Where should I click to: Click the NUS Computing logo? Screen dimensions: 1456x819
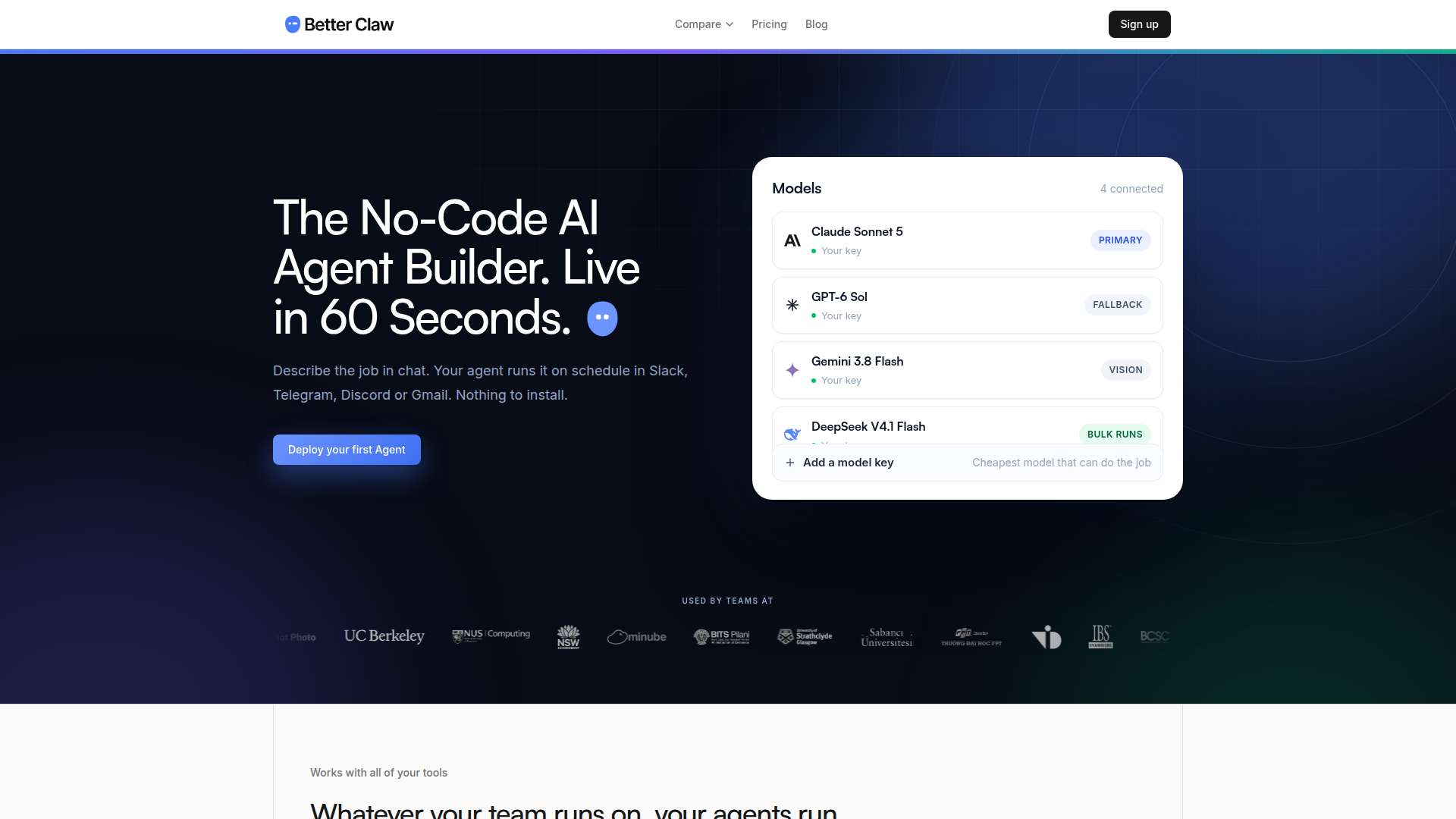coord(491,635)
